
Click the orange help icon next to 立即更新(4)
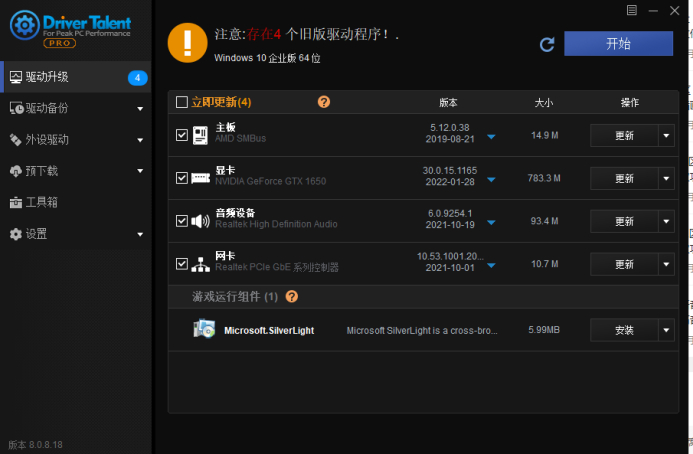click(x=324, y=102)
